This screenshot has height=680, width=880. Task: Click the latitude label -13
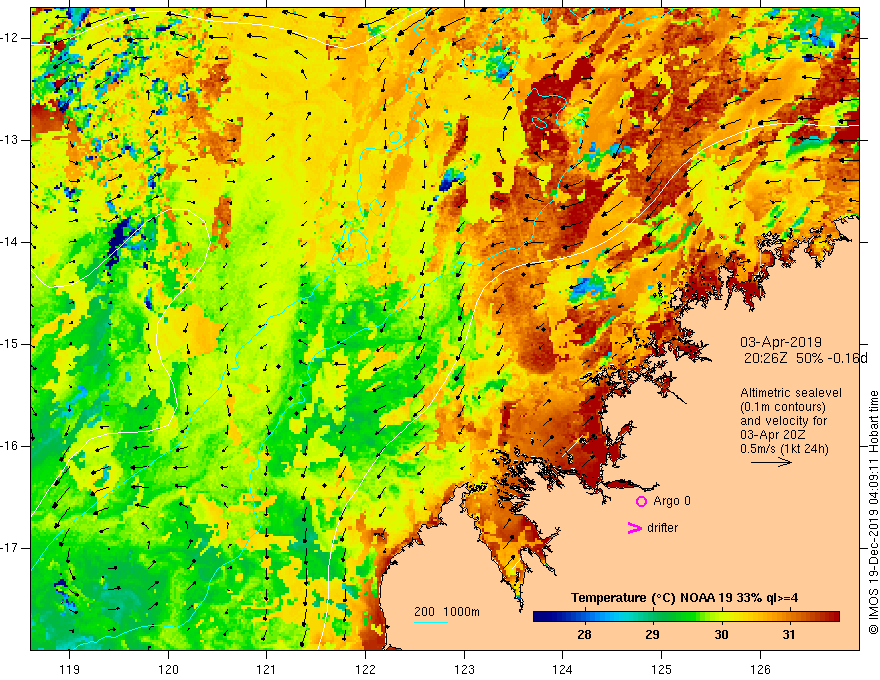click(10, 140)
